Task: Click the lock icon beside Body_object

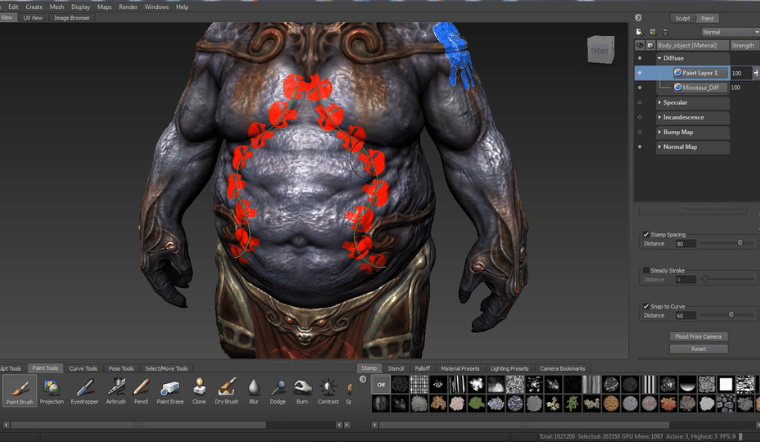Action: coord(650,45)
